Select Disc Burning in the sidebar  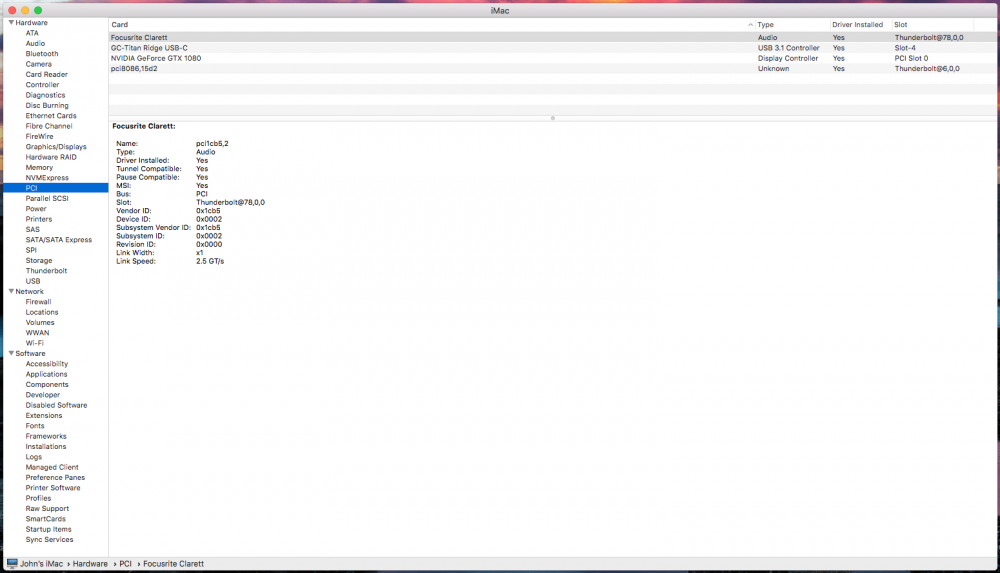47,105
